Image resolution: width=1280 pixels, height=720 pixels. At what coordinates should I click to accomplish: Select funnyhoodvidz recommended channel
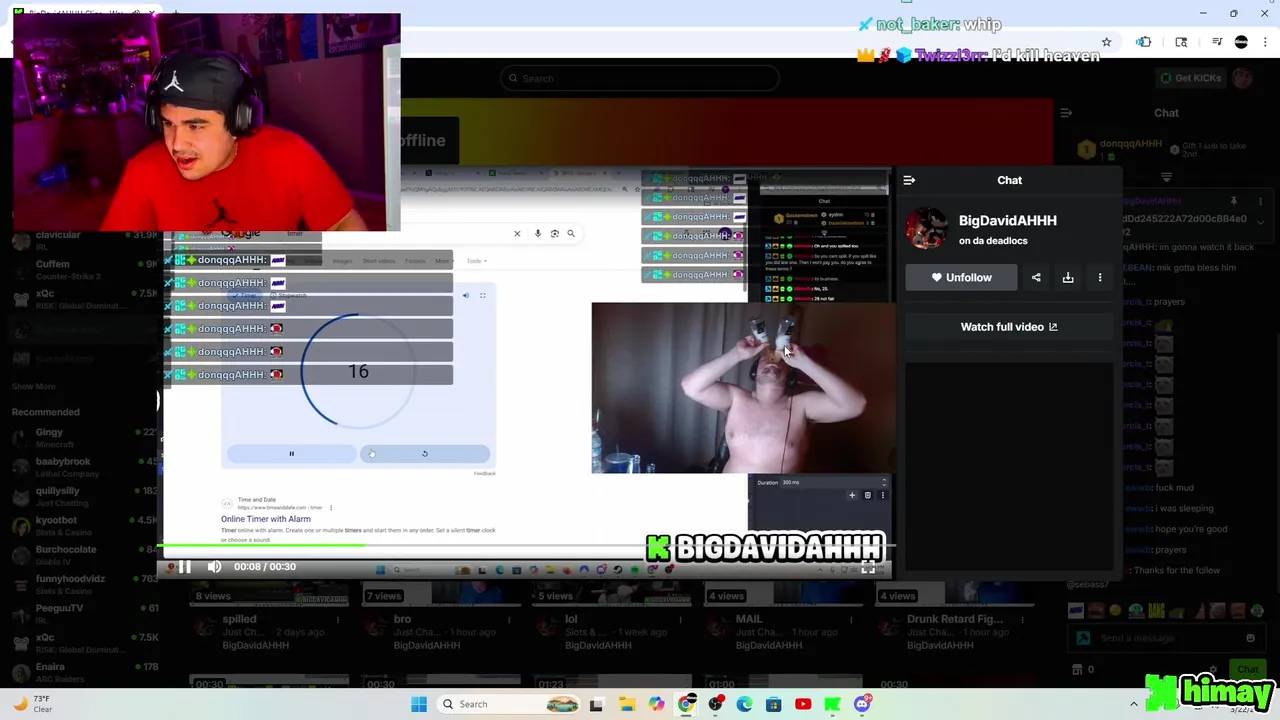coord(82,583)
